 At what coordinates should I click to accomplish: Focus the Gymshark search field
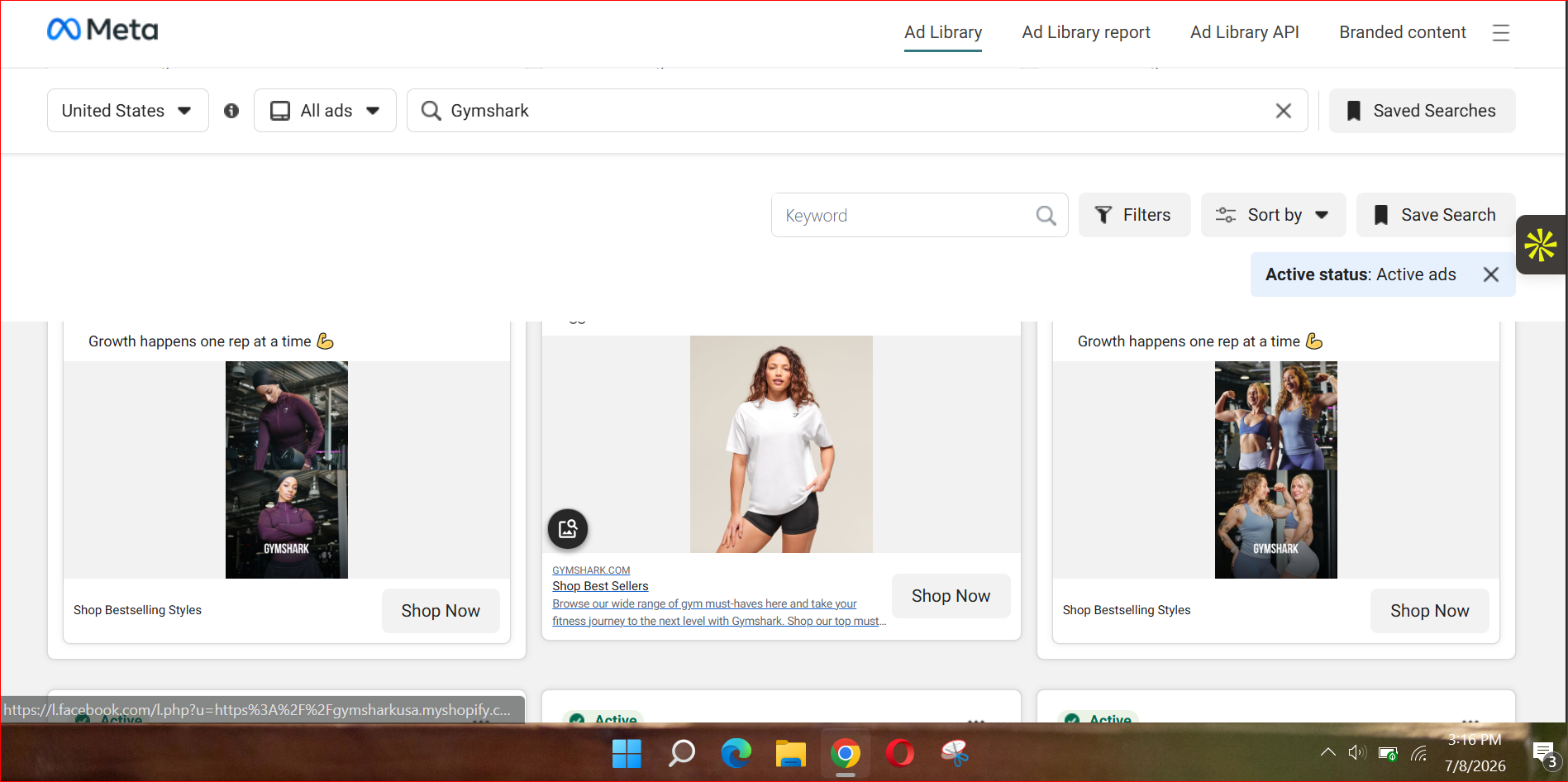(x=857, y=111)
